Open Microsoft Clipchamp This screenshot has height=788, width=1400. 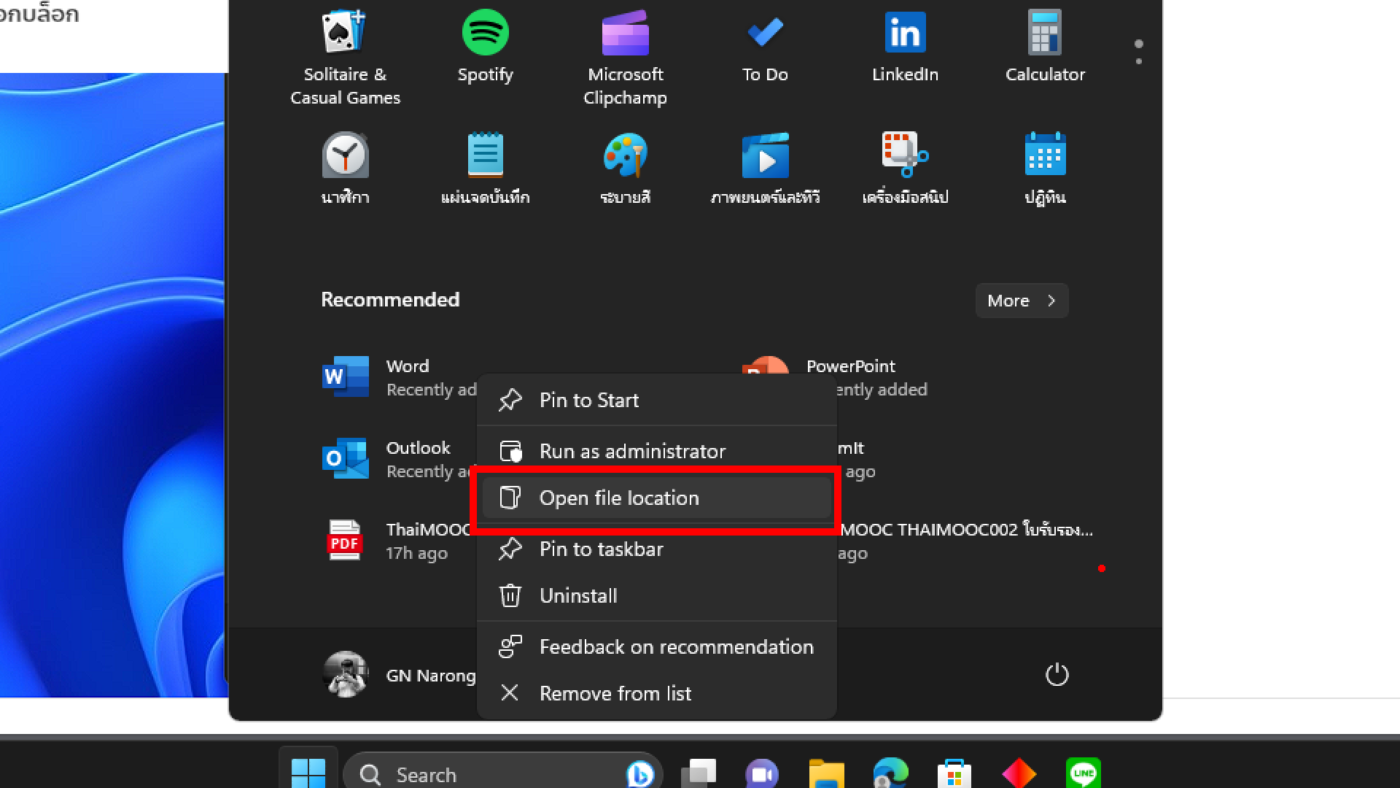[625, 57]
